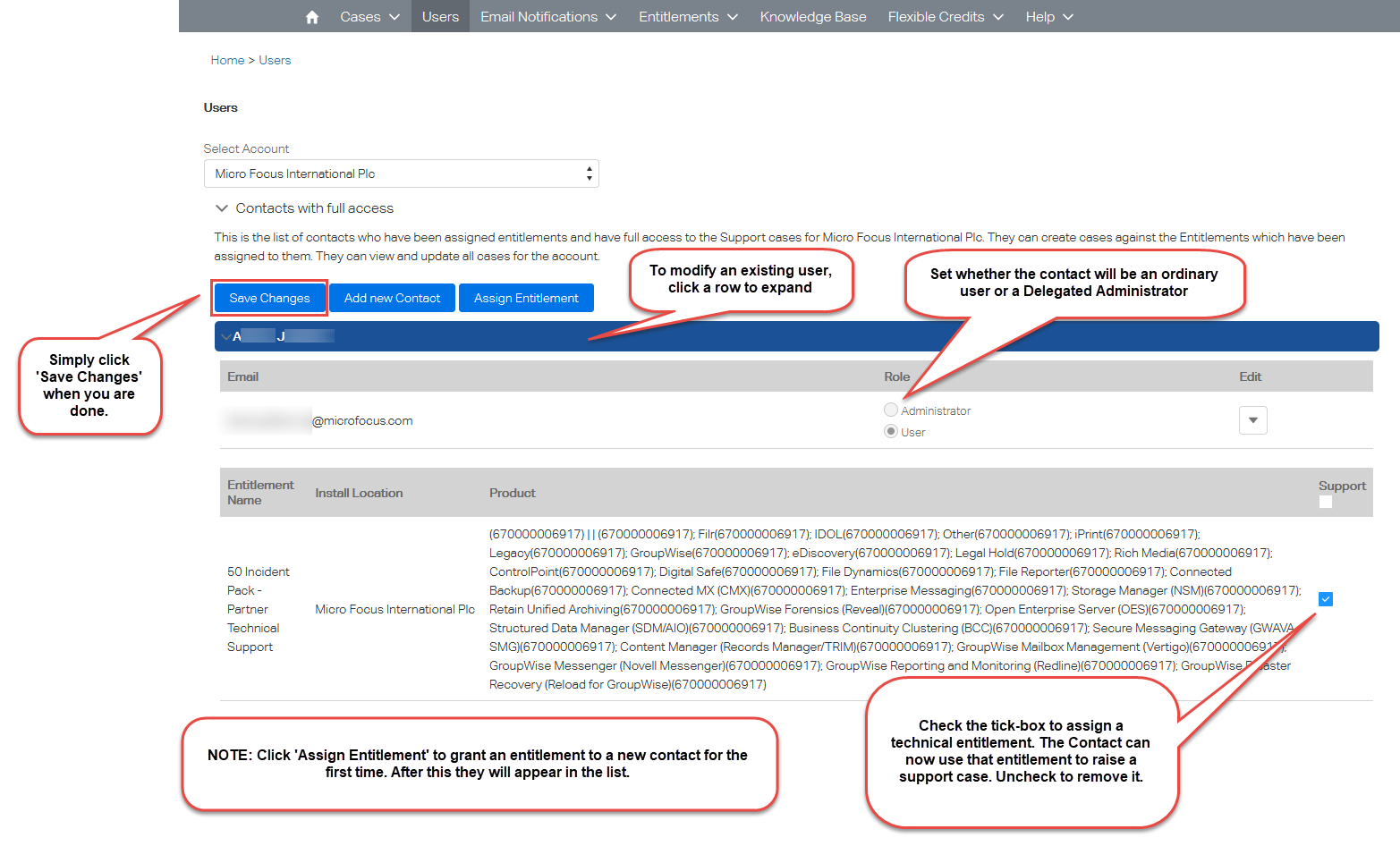The image size is (1400, 846).
Task: Click the Users breadcrumb link
Action: point(275,60)
